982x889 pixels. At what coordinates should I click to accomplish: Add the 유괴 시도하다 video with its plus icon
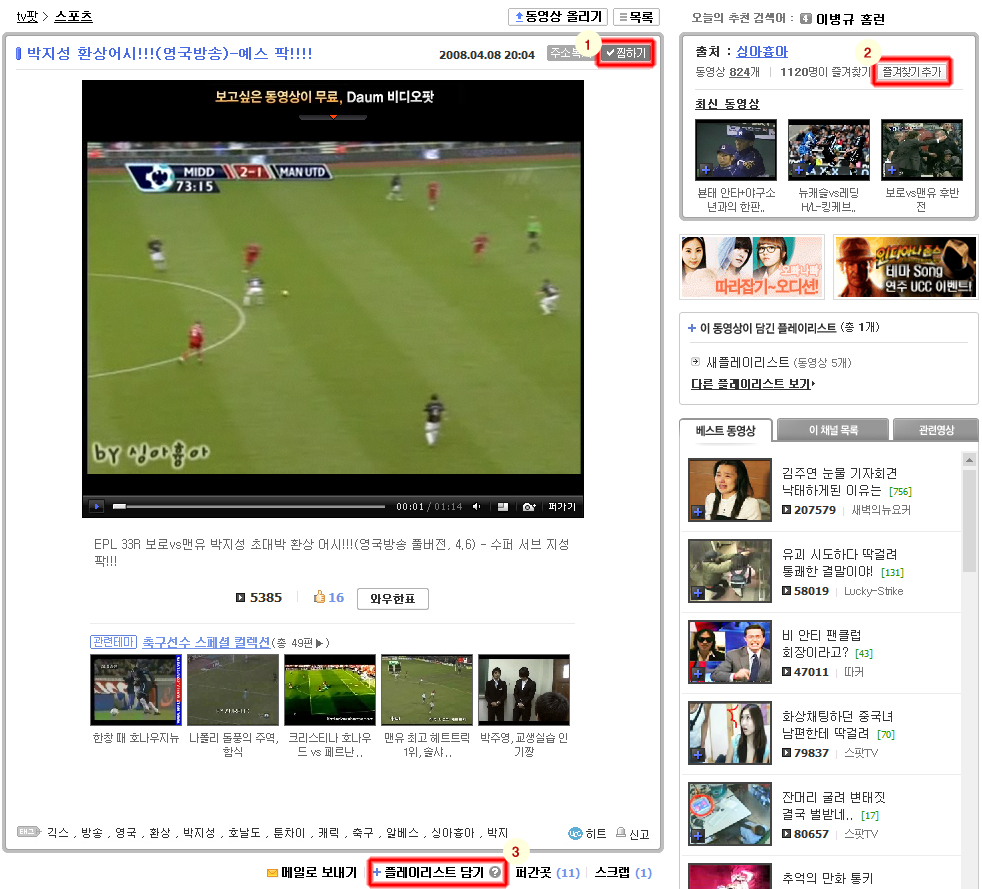[698, 593]
